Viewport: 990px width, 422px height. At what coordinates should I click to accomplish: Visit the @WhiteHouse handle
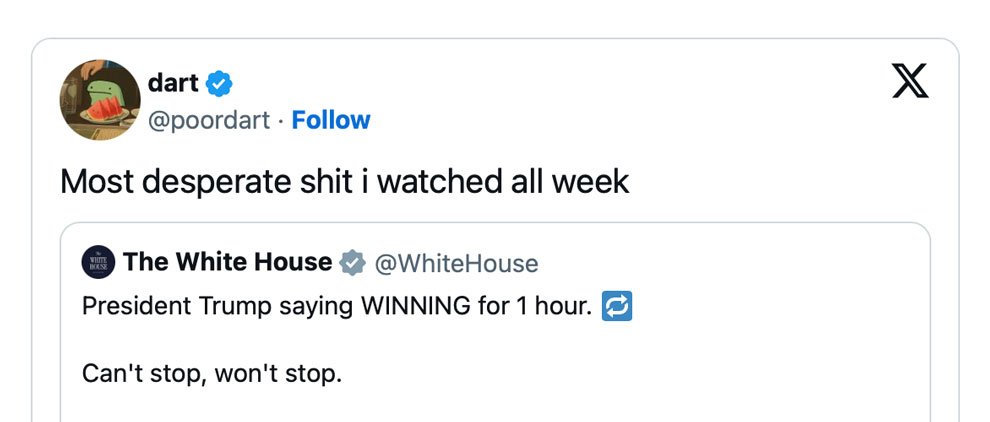click(456, 263)
